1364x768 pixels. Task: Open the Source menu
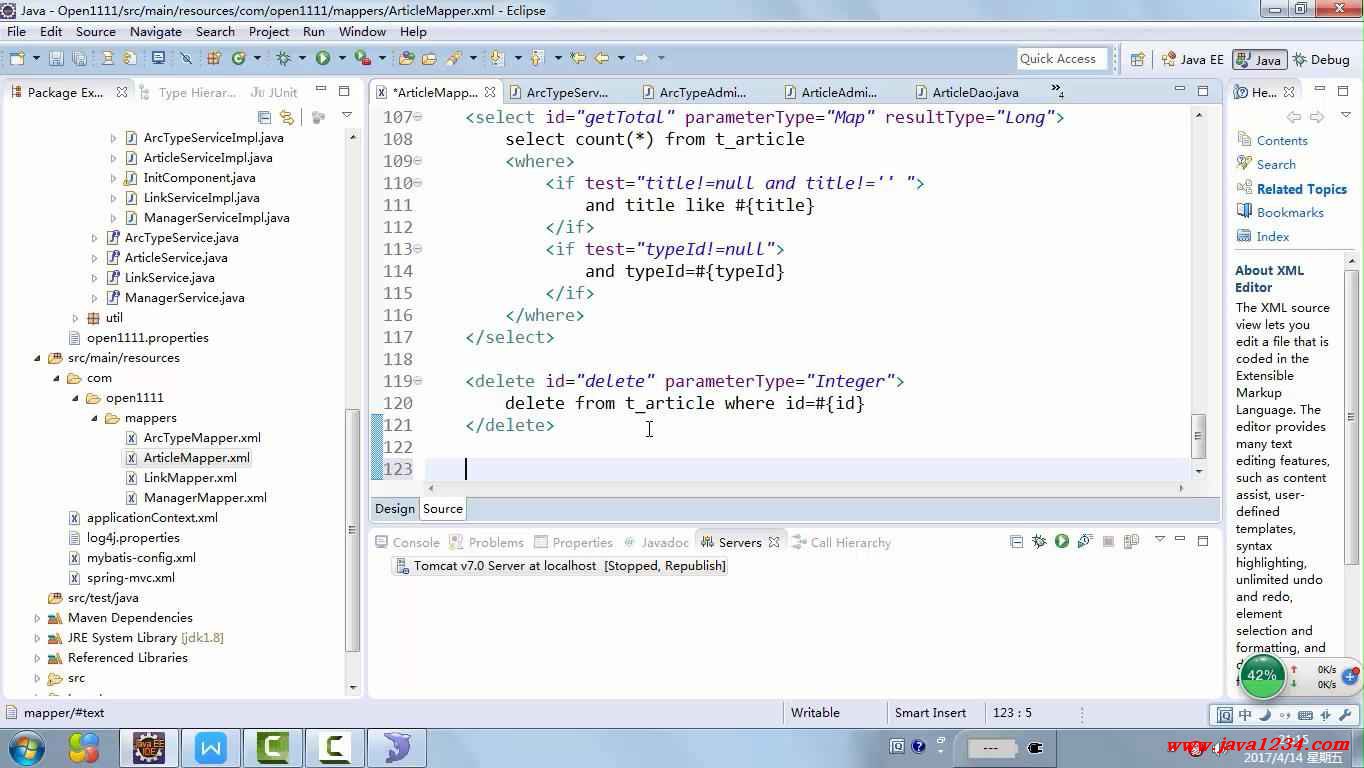(x=96, y=31)
